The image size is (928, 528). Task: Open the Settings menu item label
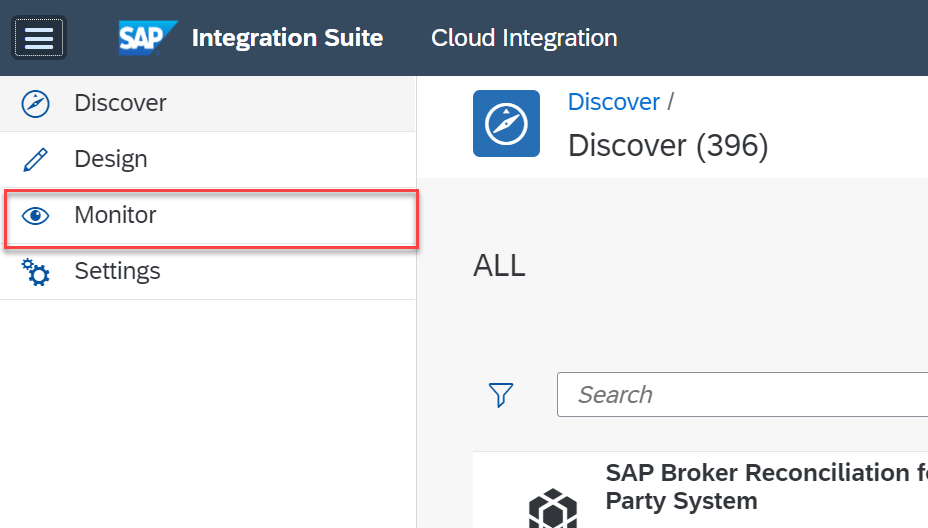(x=117, y=271)
